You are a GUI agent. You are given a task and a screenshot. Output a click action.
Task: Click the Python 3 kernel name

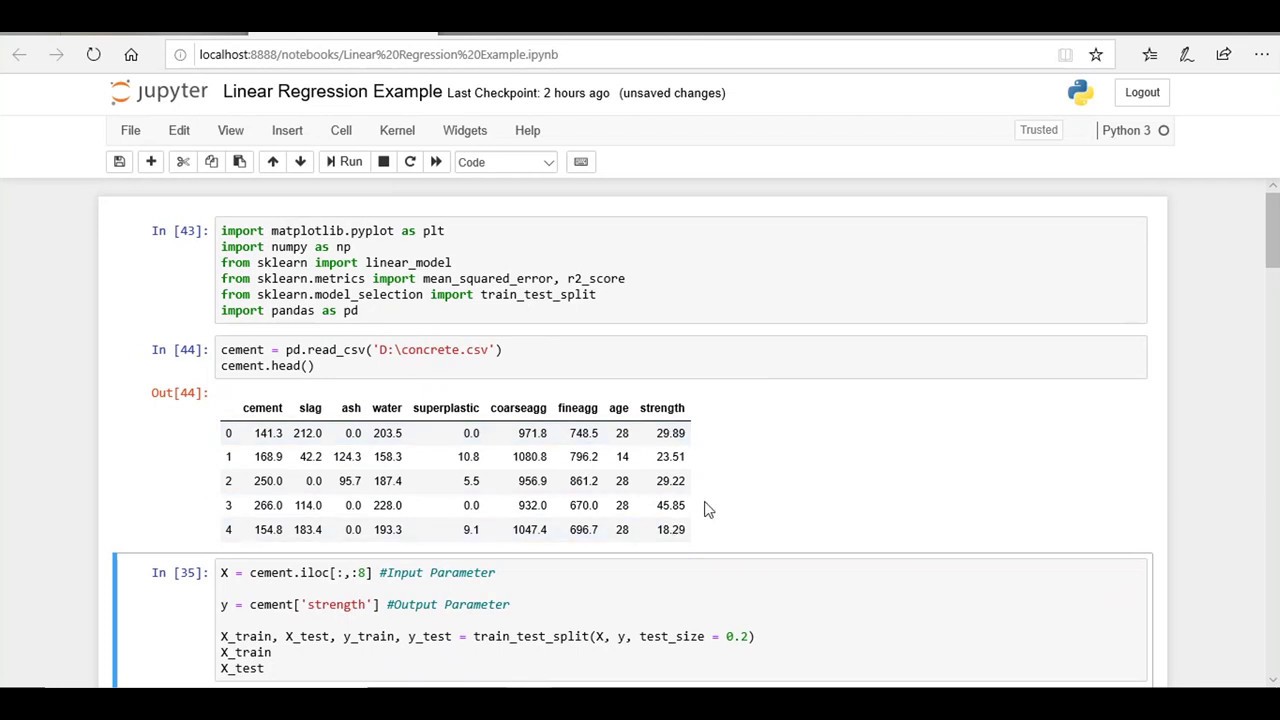(x=1127, y=130)
